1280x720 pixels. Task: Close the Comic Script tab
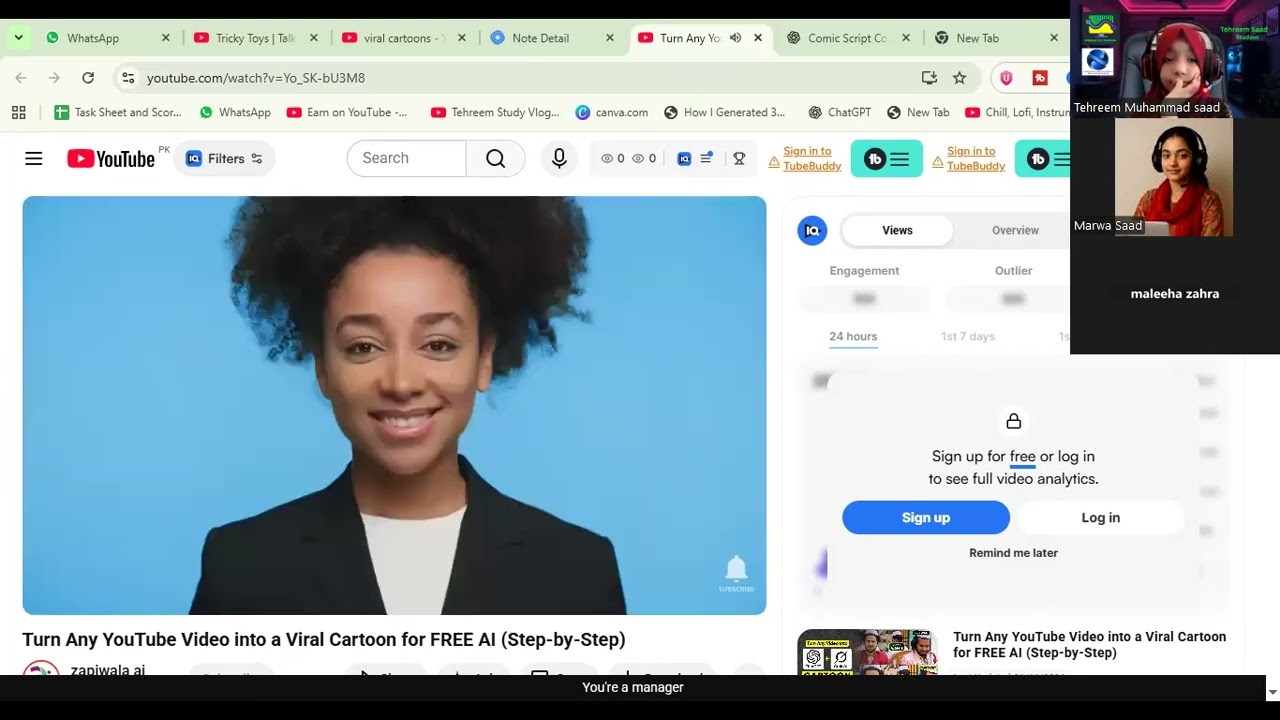tap(906, 38)
